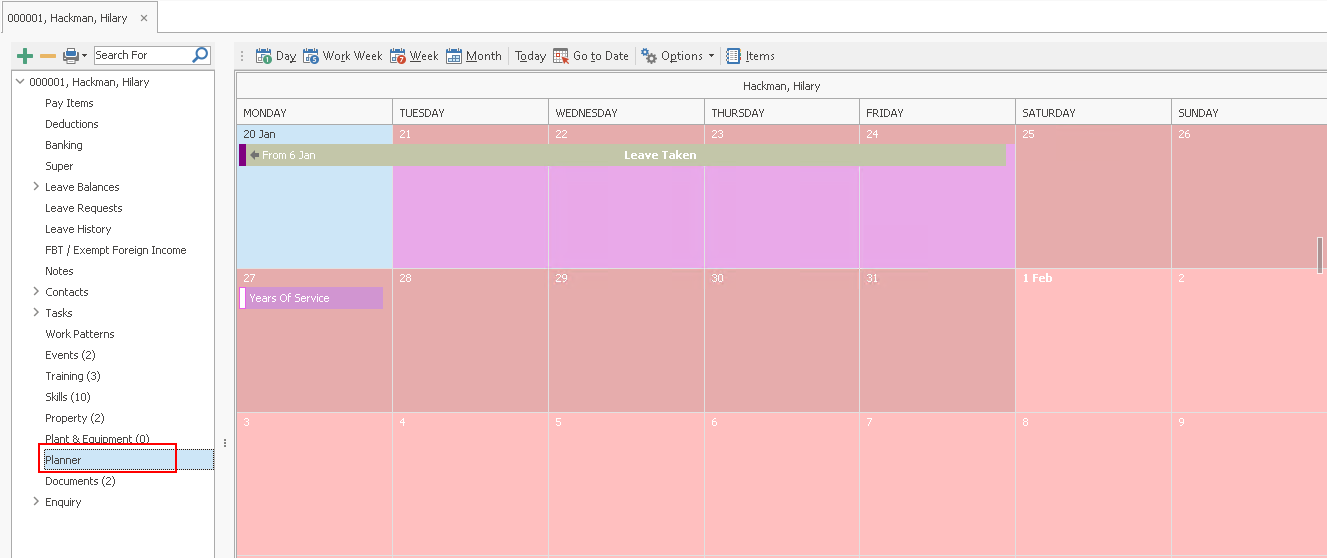Select Leave History in sidebar
Viewport: 1327px width, 558px height.
[x=78, y=229]
